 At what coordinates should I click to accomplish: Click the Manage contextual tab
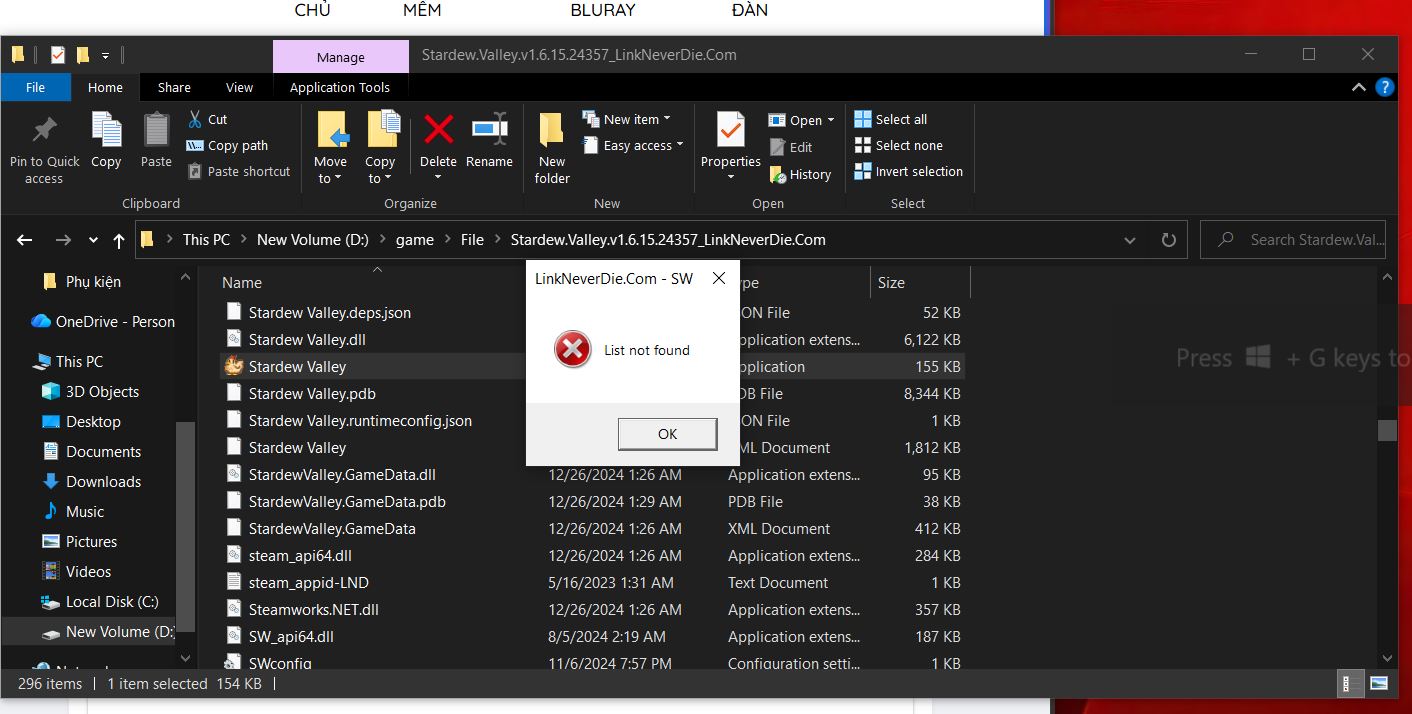[341, 57]
